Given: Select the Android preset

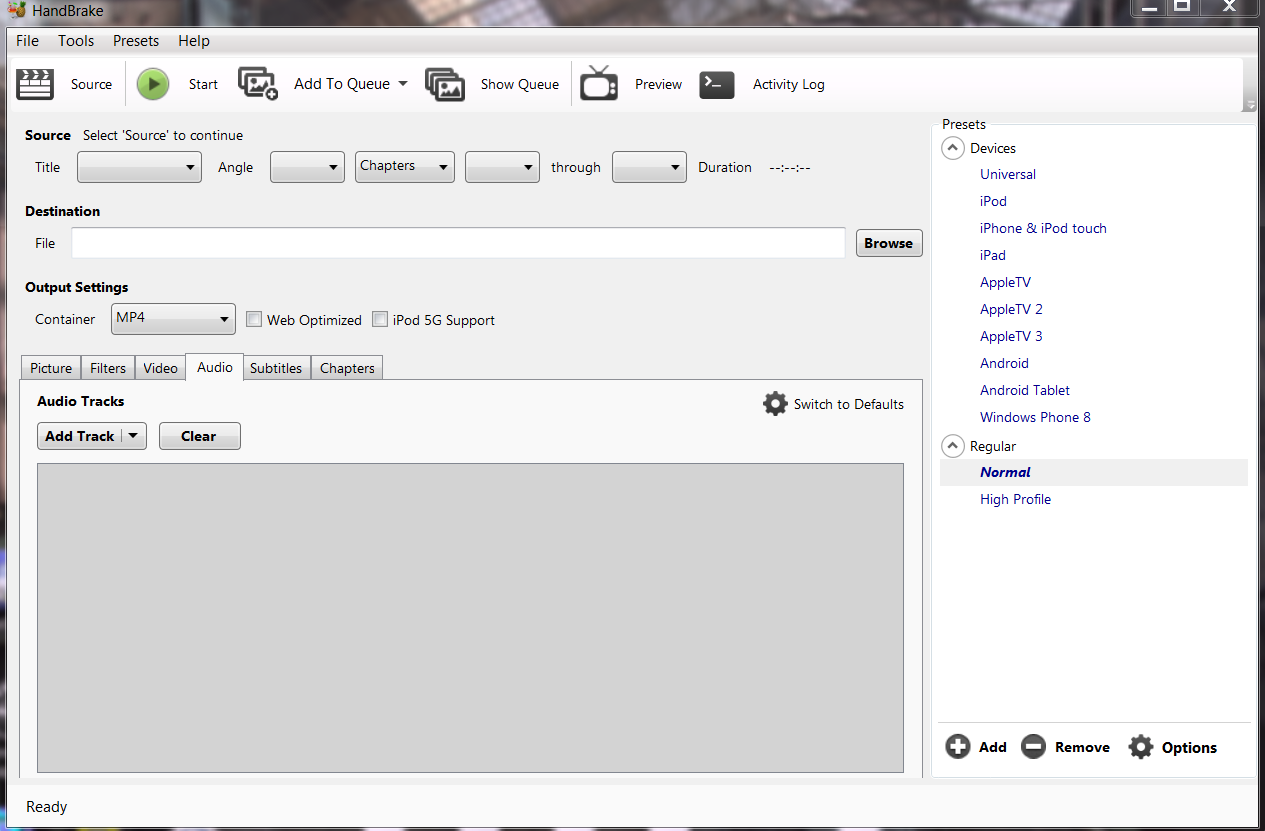Looking at the screenshot, I should (1004, 363).
